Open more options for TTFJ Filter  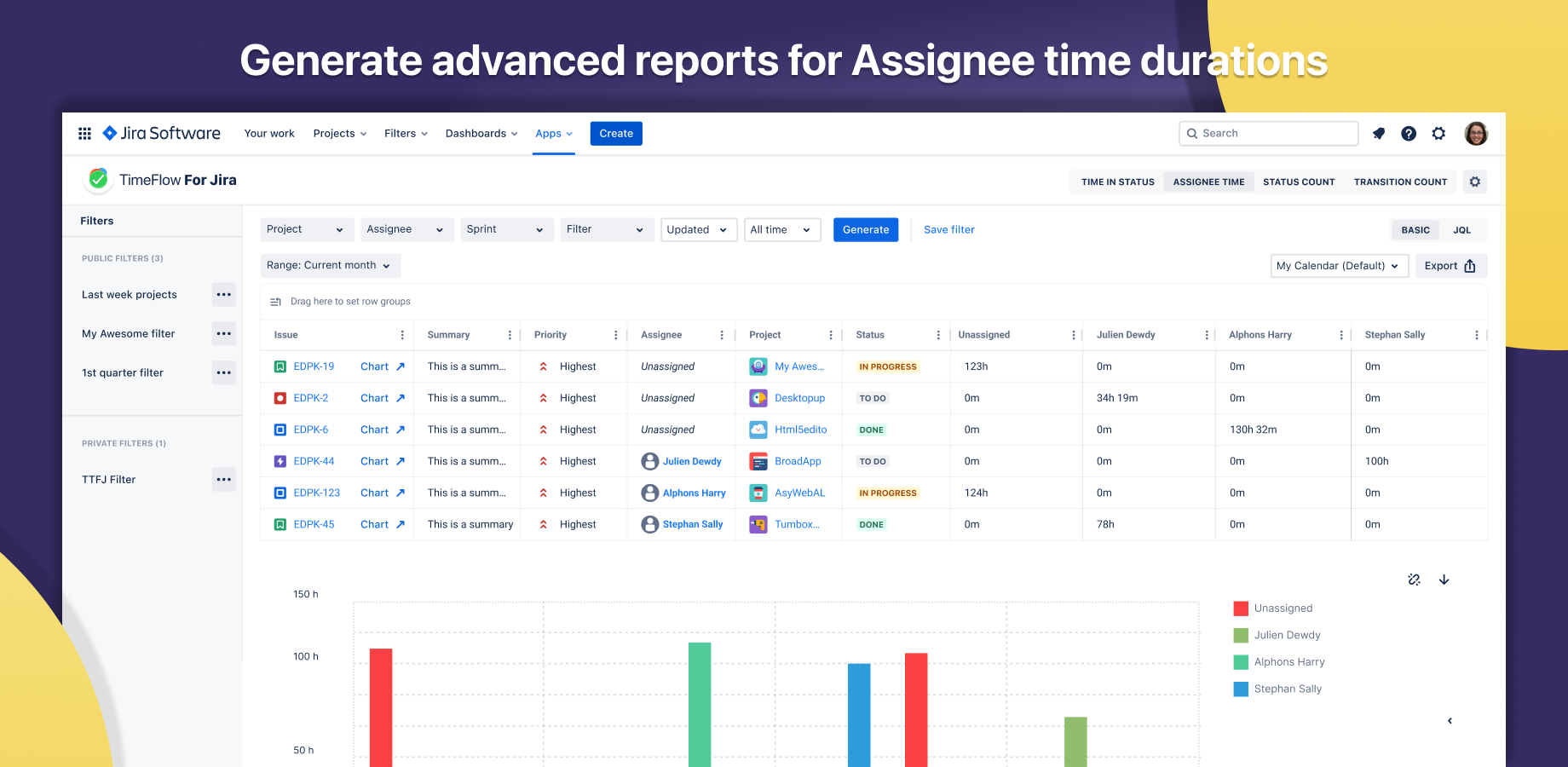tap(224, 480)
